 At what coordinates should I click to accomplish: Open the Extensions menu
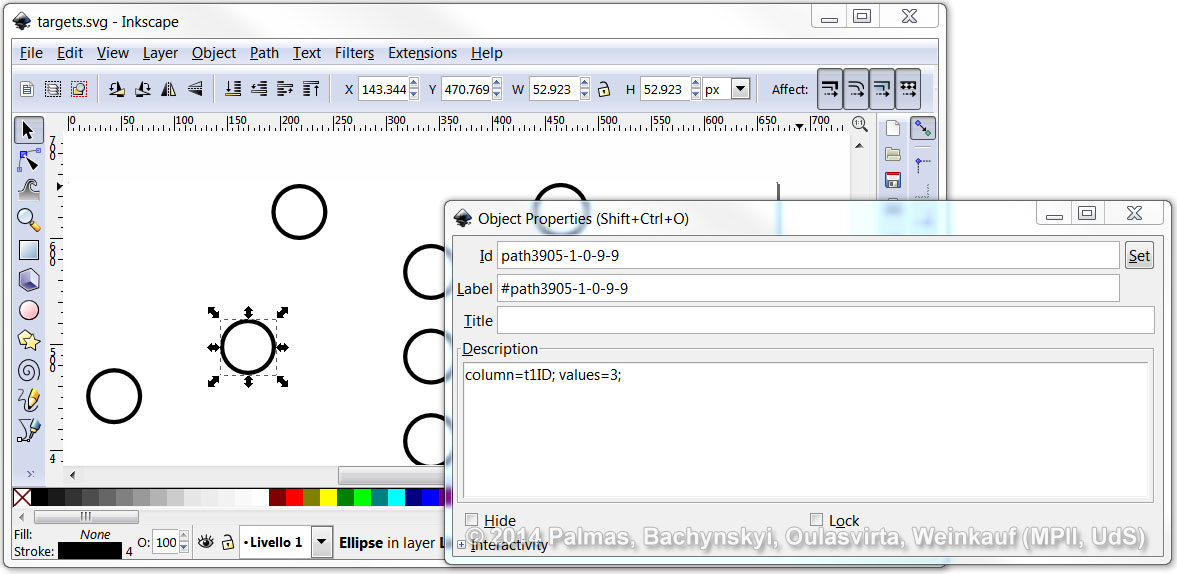422,53
